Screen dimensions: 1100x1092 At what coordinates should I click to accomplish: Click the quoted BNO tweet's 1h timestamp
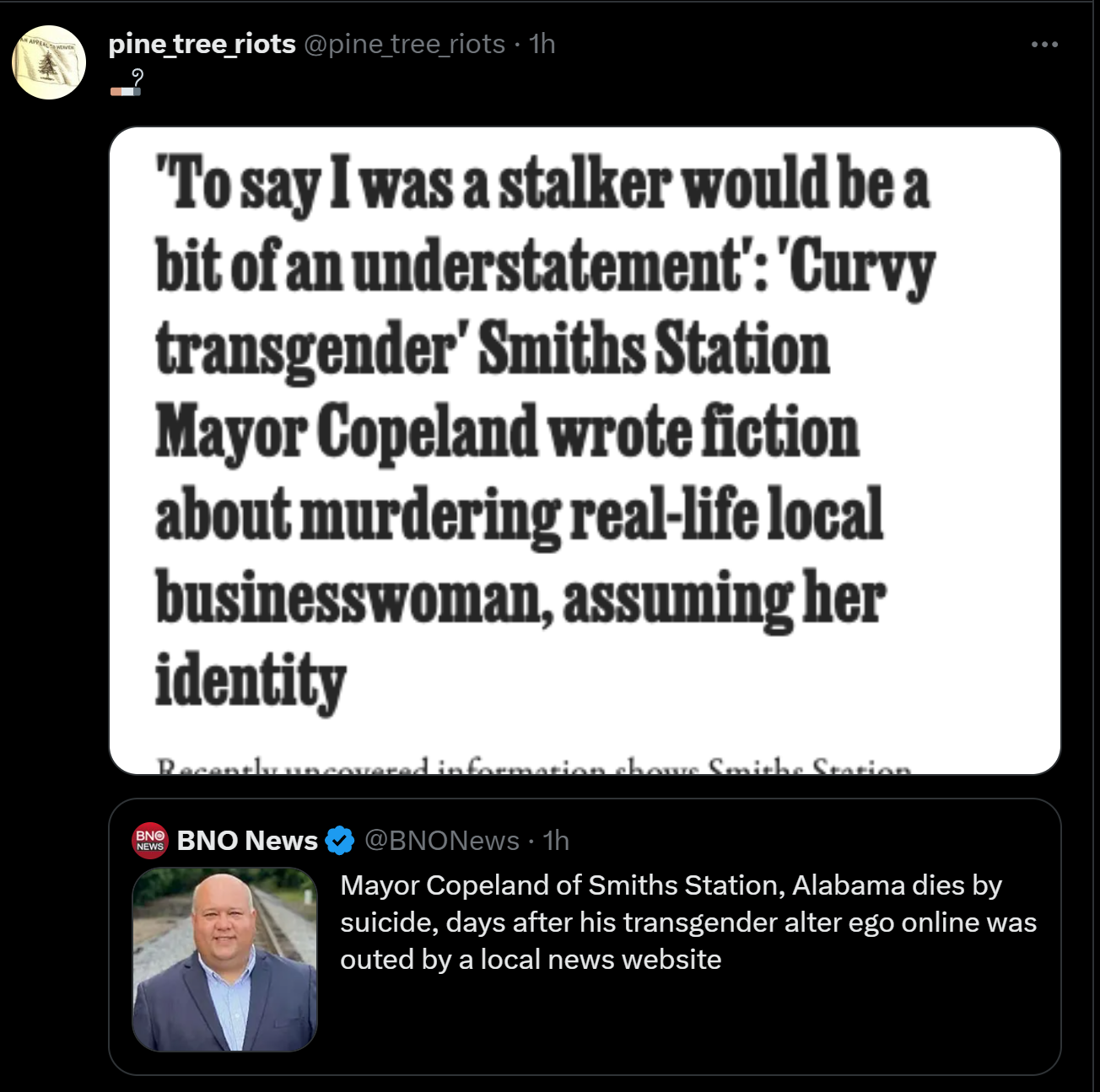pyautogui.click(x=556, y=841)
